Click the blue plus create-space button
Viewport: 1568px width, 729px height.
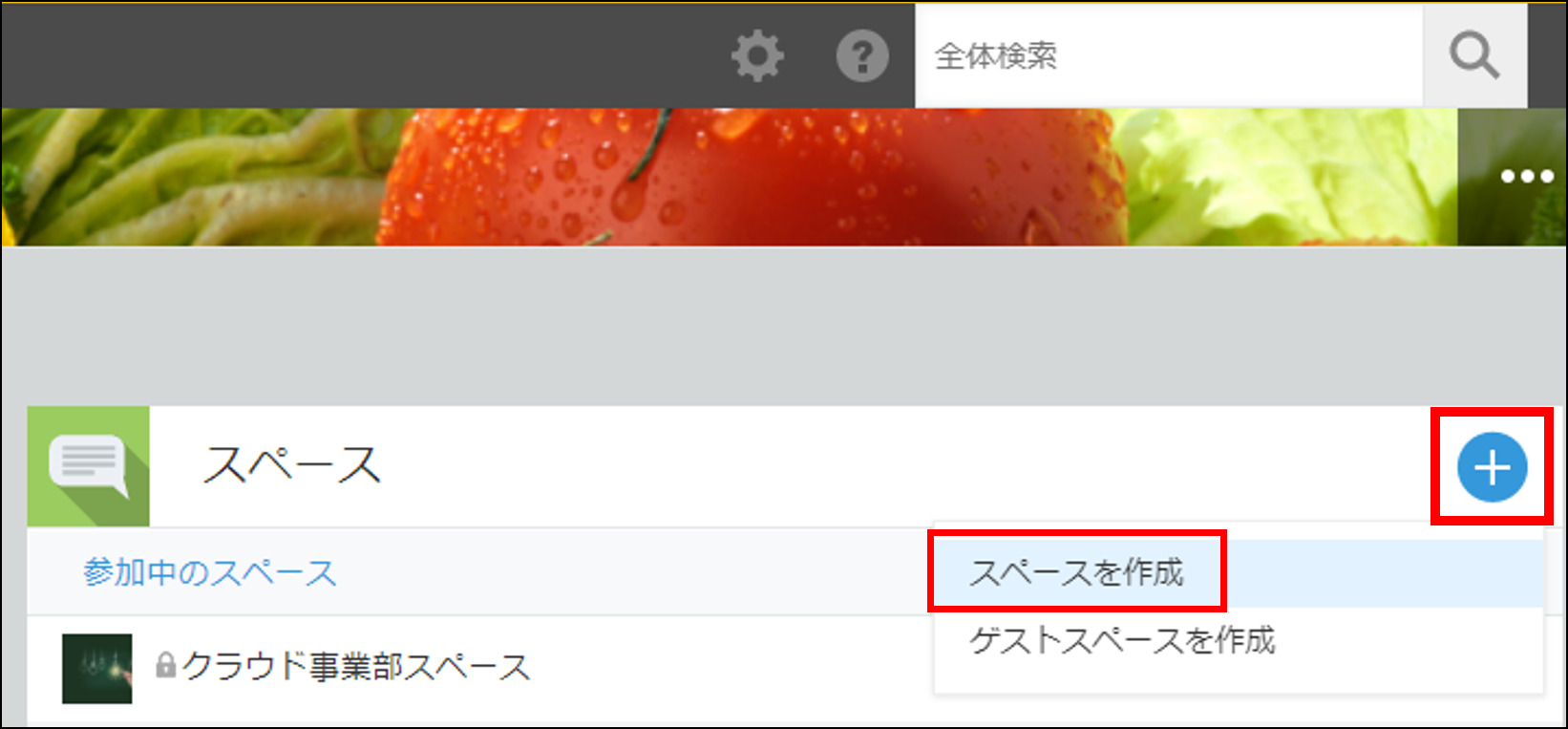pyautogui.click(x=1492, y=467)
